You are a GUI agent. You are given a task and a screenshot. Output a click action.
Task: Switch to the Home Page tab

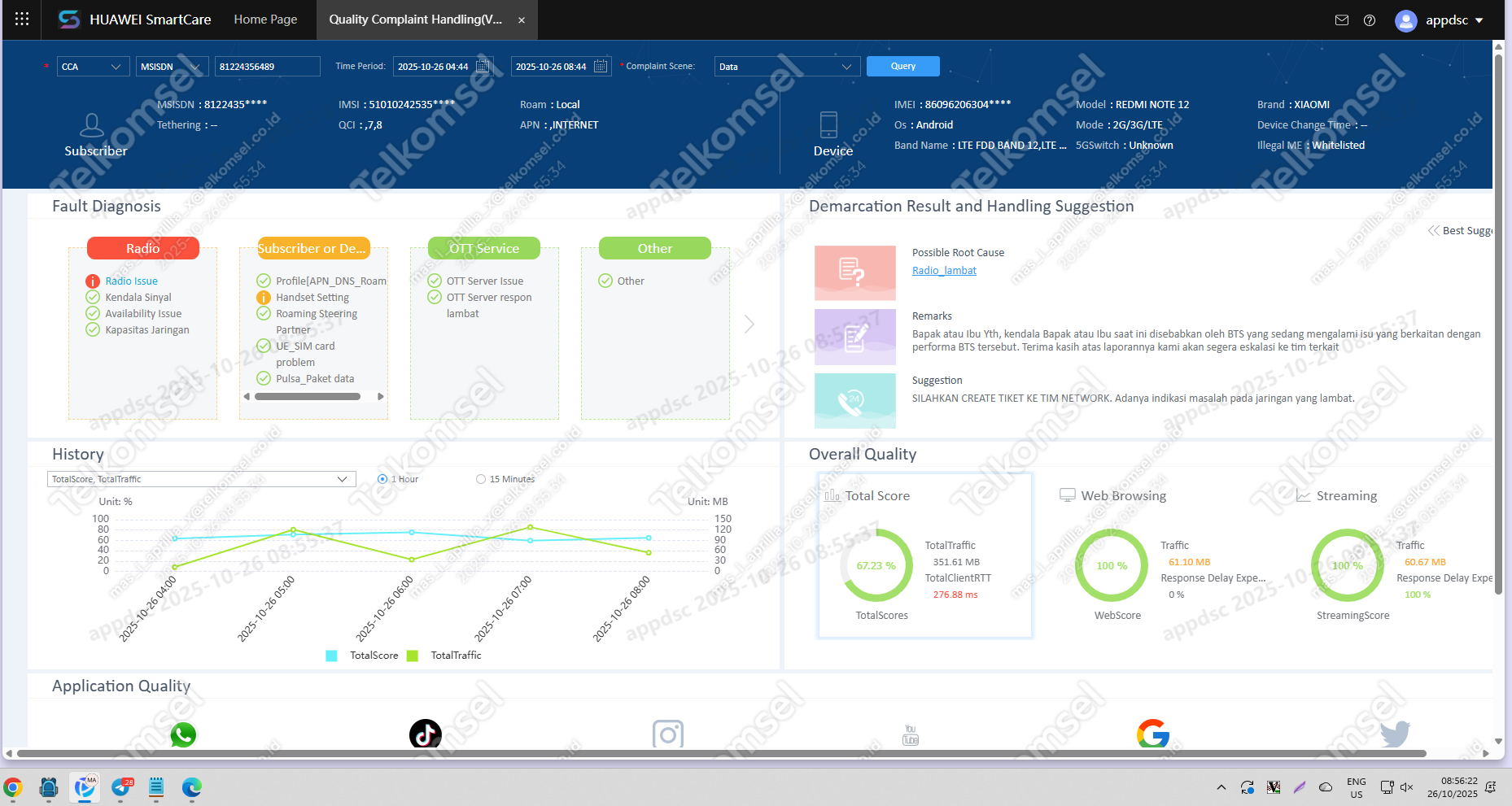coord(265,20)
